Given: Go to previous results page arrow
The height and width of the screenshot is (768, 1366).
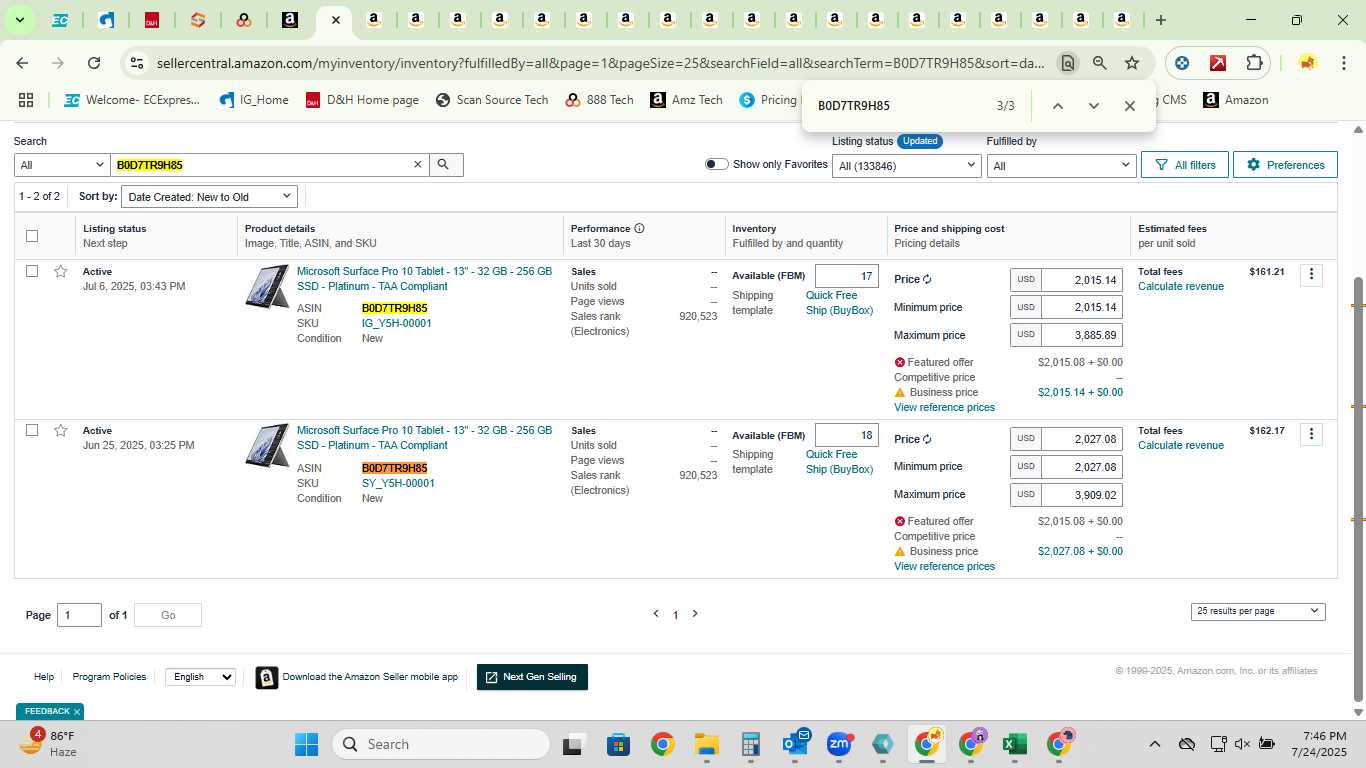Looking at the screenshot, I should [x=656, y=614].
